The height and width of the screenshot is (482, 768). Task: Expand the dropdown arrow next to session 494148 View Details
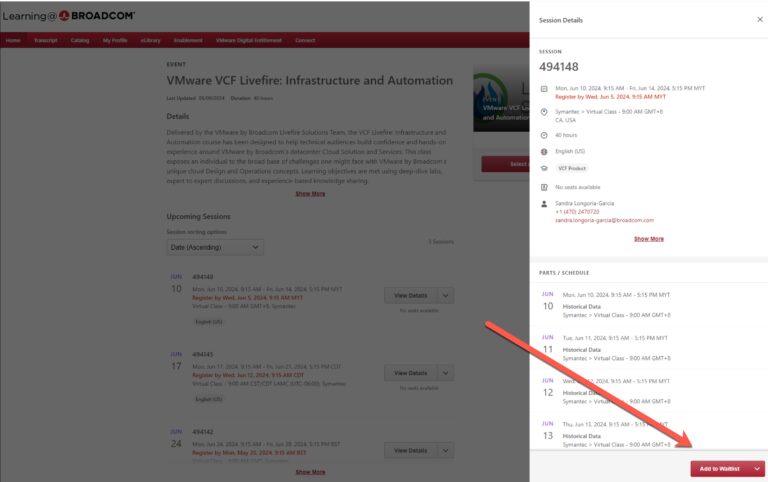445,295
